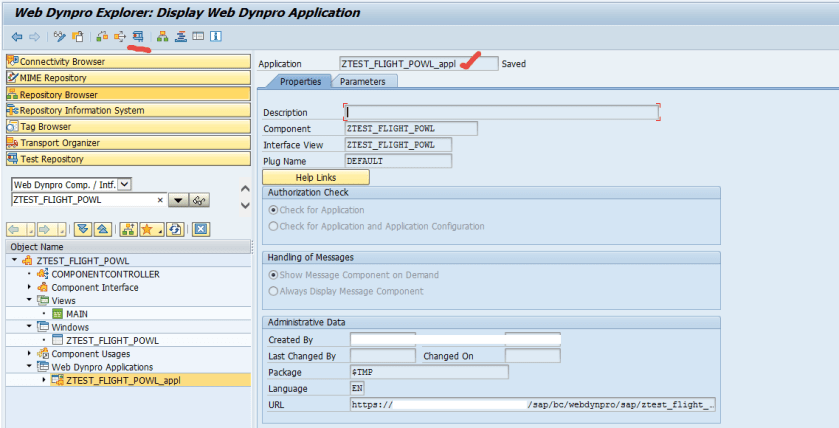This screenshot has width=839, height=428.
Task: Click the collapse all nodes icon
Action: pos(102,229)
